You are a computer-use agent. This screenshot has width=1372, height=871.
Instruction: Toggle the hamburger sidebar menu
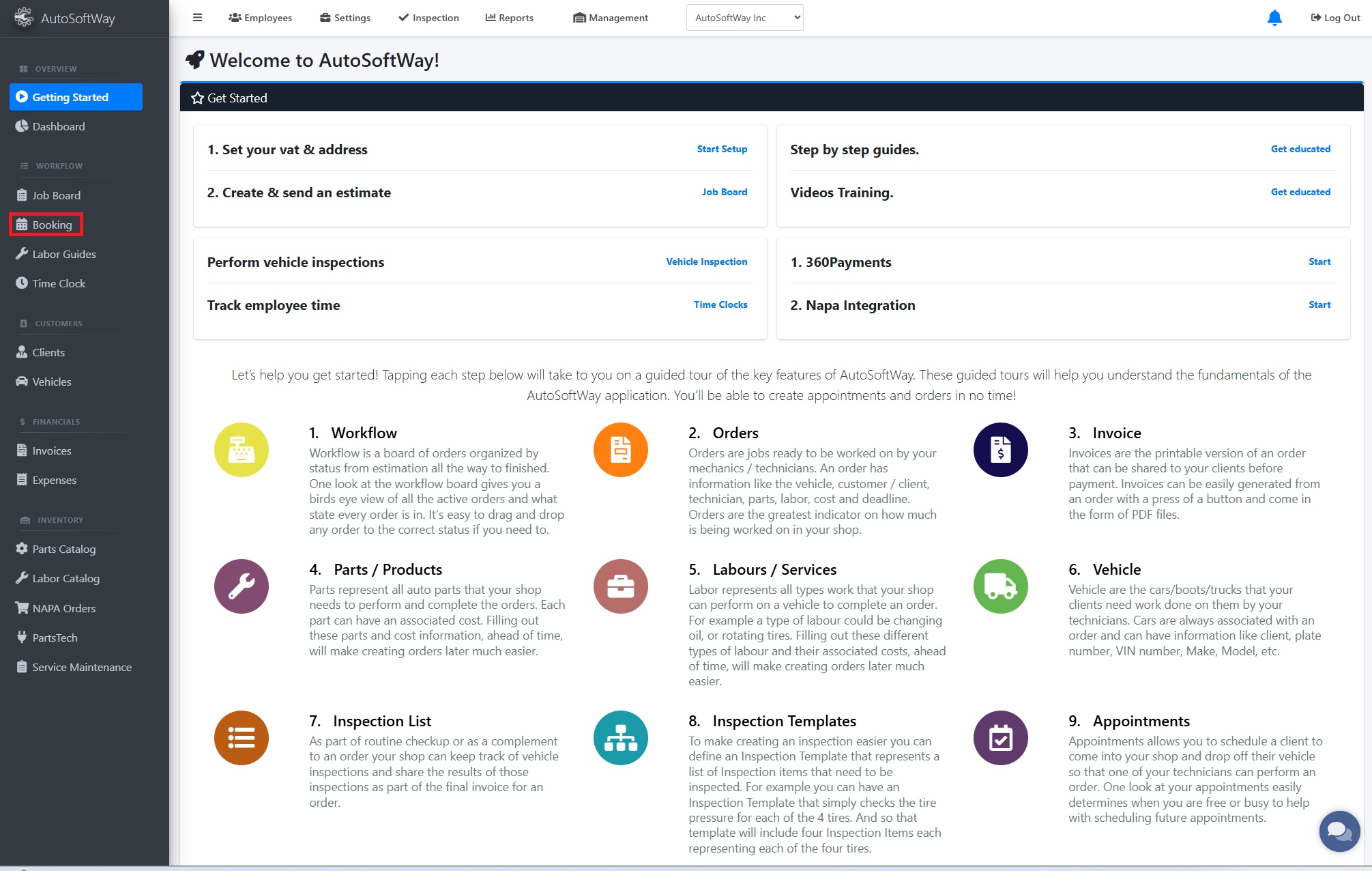[197, 18]
